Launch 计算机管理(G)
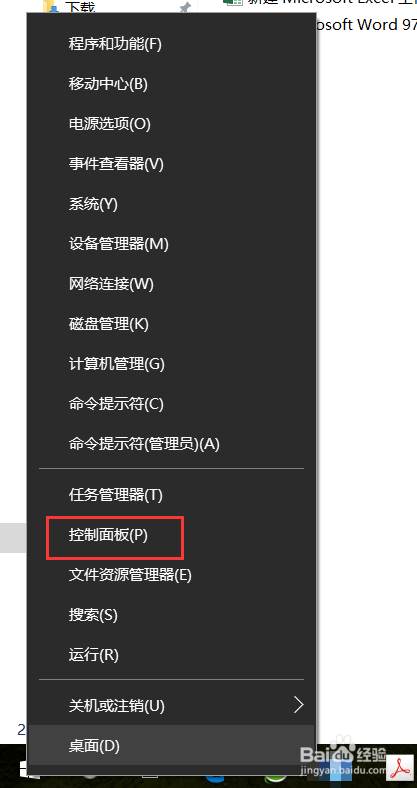This screenshot has height=788, width=417. pyautogui.click(x=172, y=364)
